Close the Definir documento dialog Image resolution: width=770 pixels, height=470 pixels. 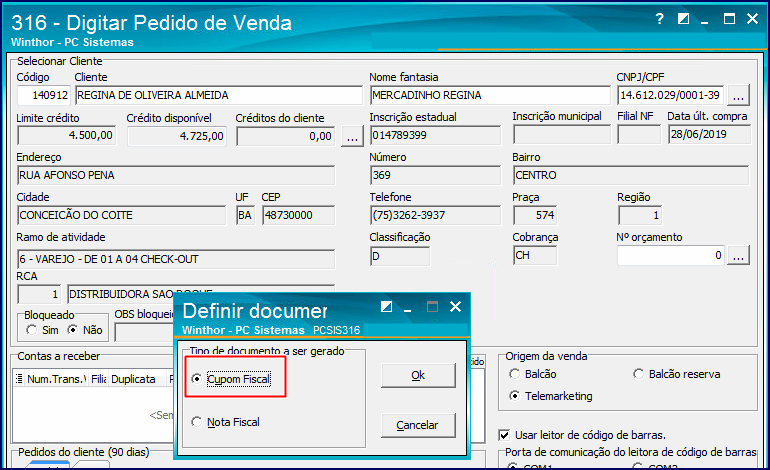coord(456,307)
